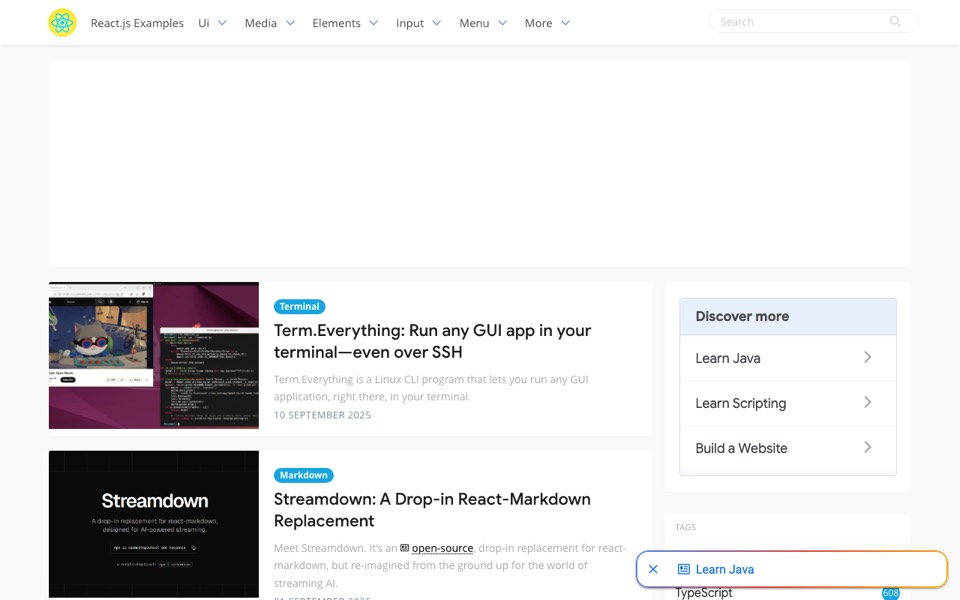The width and height of the screenshot is (960, 600).
Task: Open the More nav item
Action: (x=538, y=23)
